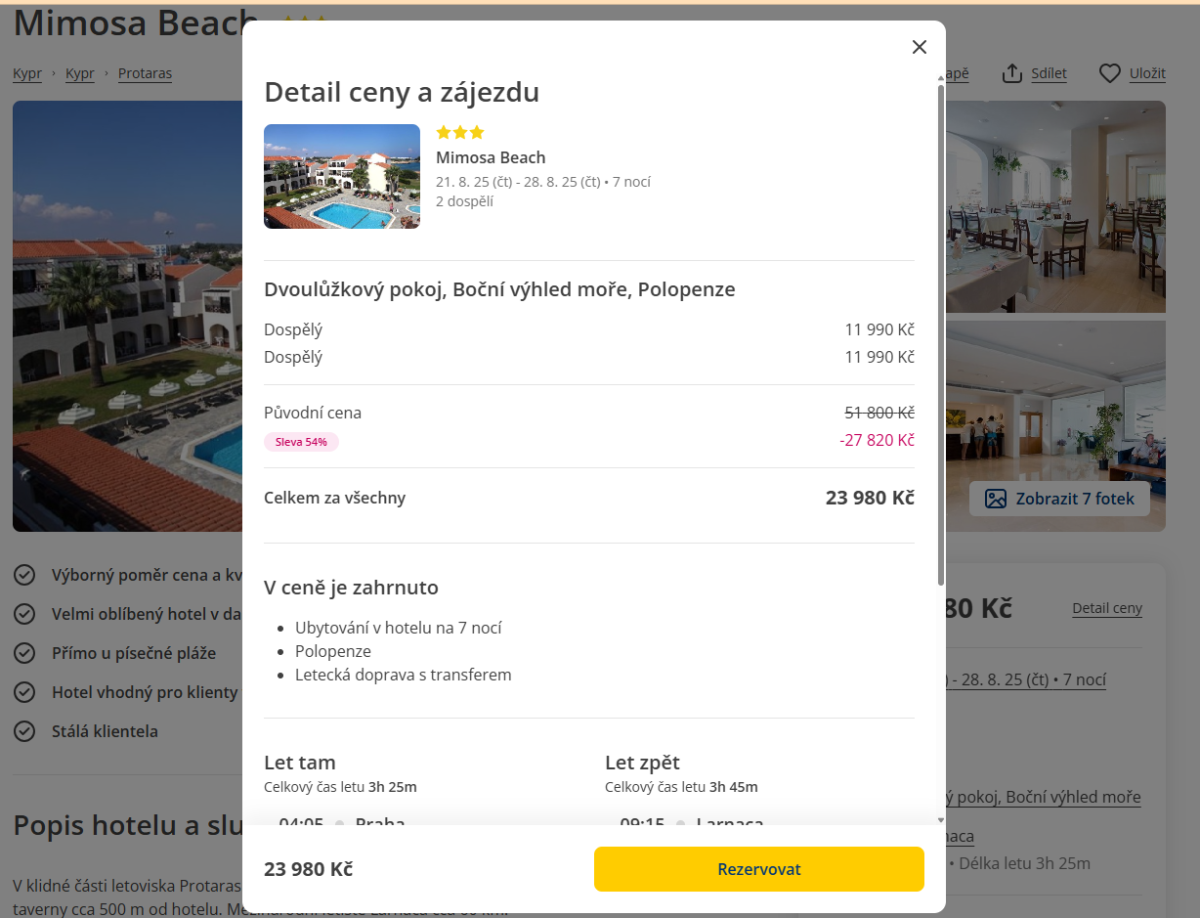Click check icon beside Přímo u písečné pláže
The height and width of the screenshot is (918, 1200).
click(24, 653)
